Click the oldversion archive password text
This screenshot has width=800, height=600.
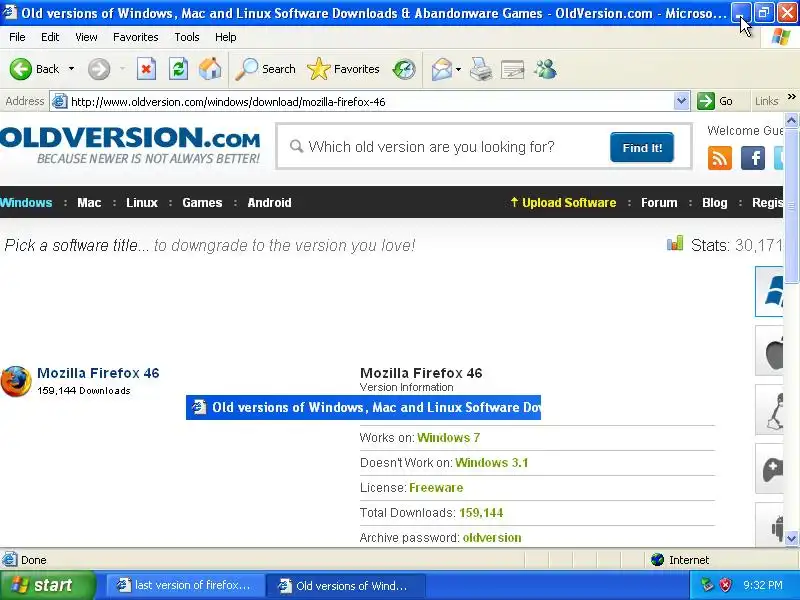pyautogui.click(x=492, y=538)
